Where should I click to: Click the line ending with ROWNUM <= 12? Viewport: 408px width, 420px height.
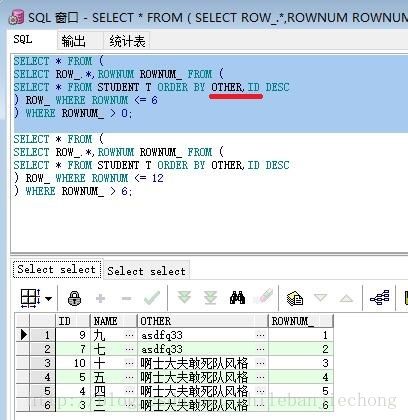coord(89,178)
